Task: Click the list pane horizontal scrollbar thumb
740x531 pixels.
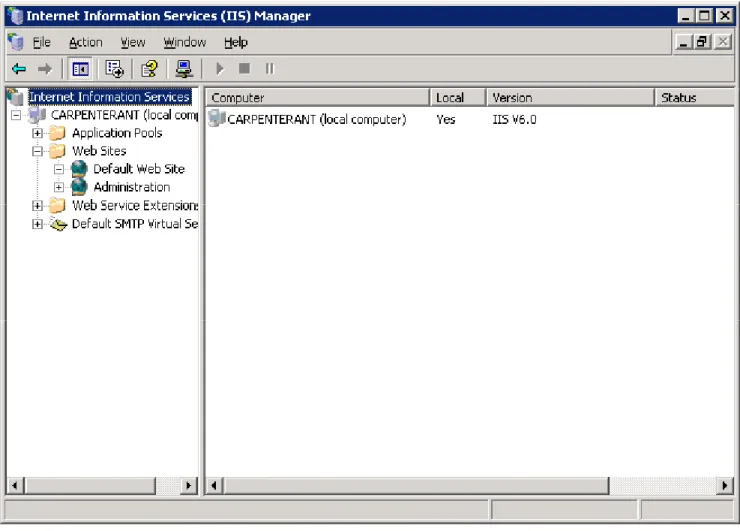Action: click(x=417, y=485)
